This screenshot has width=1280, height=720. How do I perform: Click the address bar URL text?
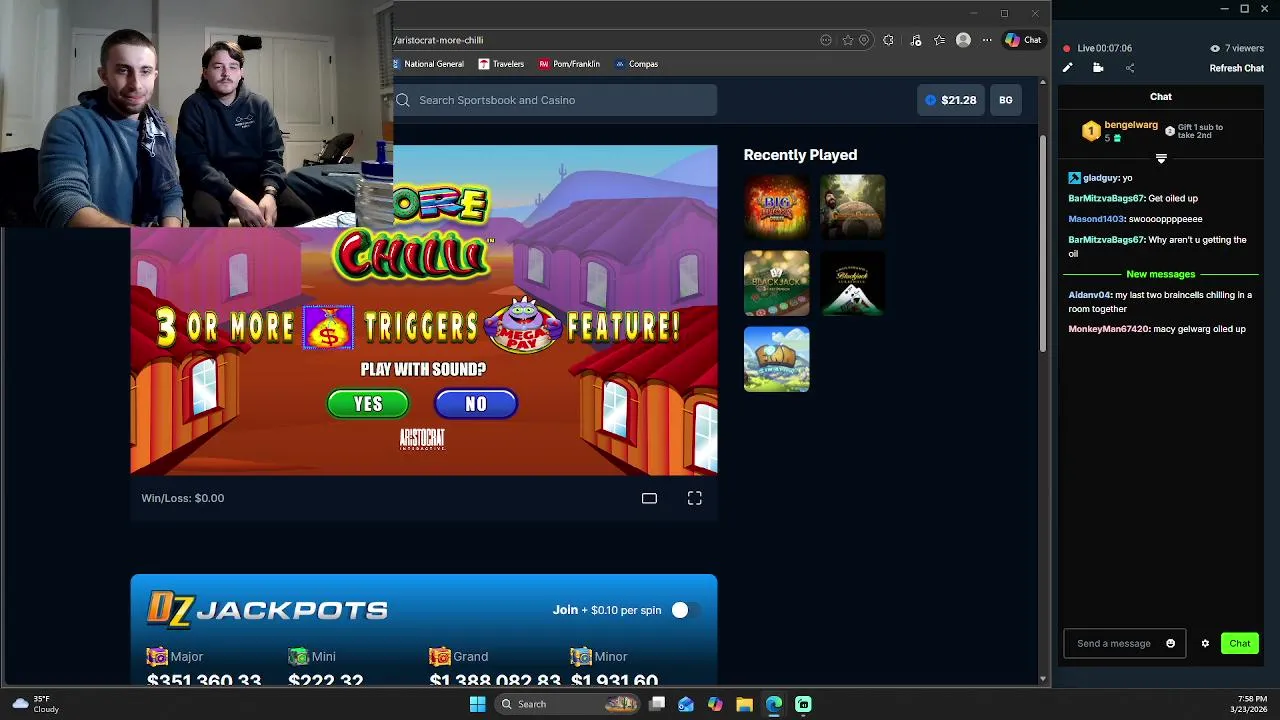[438, 40]
